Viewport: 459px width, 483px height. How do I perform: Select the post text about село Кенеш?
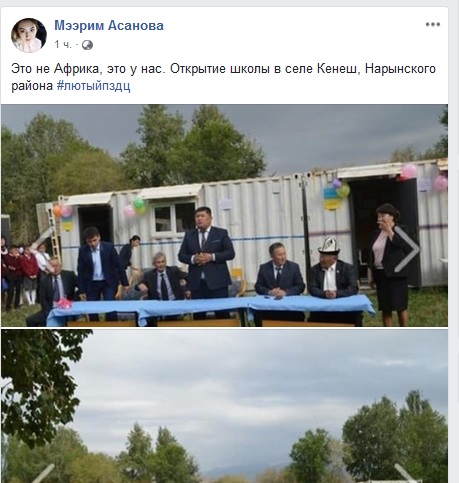(x=223, y=77)
